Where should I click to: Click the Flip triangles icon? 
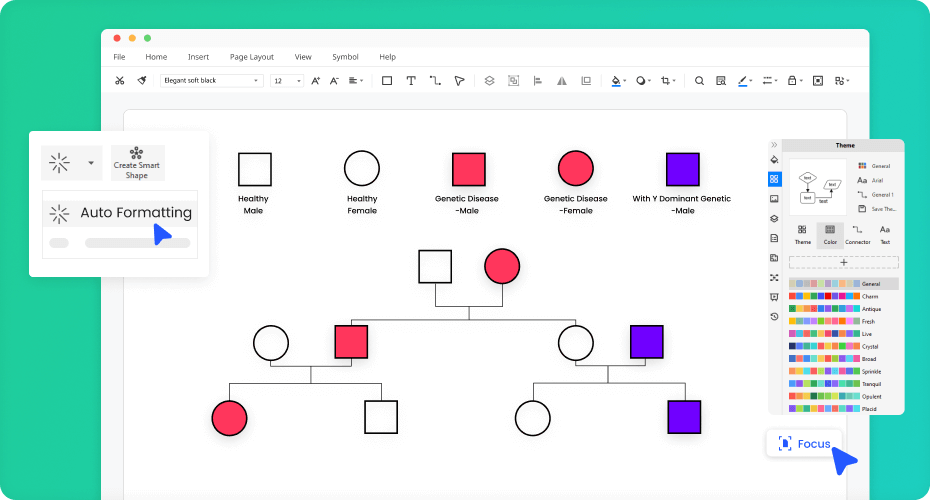pyautogui.click(x=562, y=81)
